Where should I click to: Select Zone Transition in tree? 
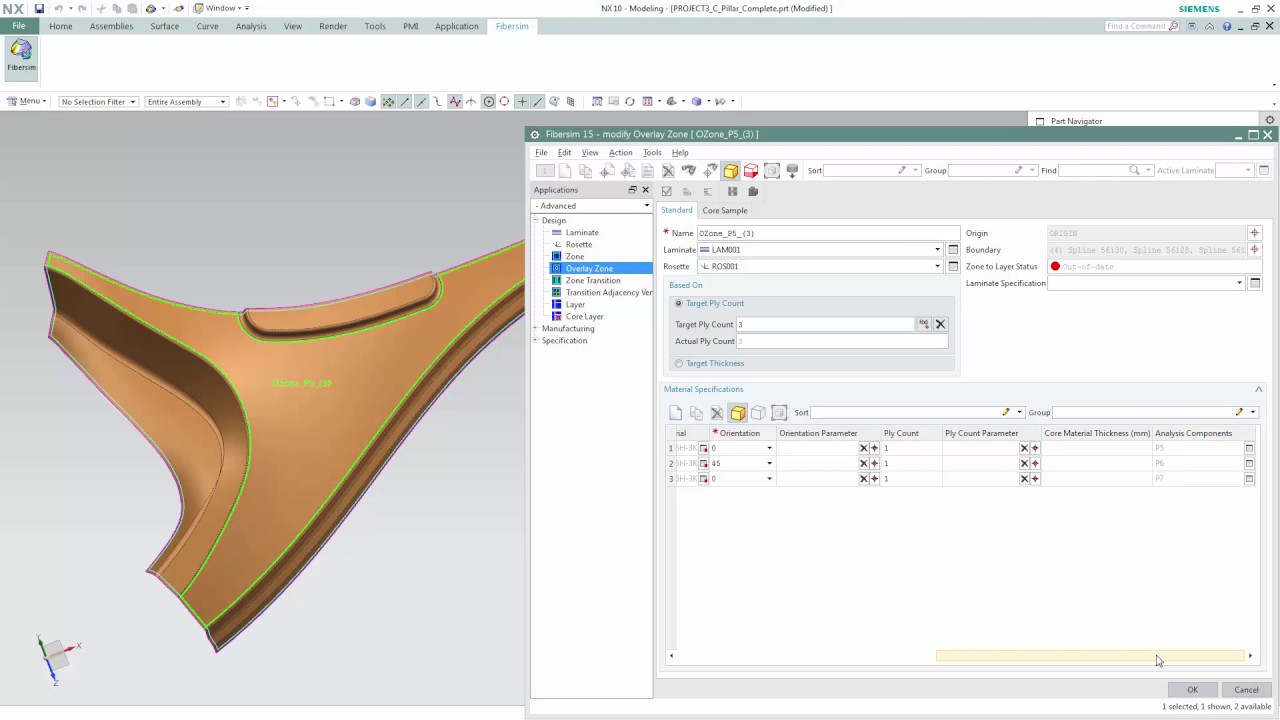point(593,280)
